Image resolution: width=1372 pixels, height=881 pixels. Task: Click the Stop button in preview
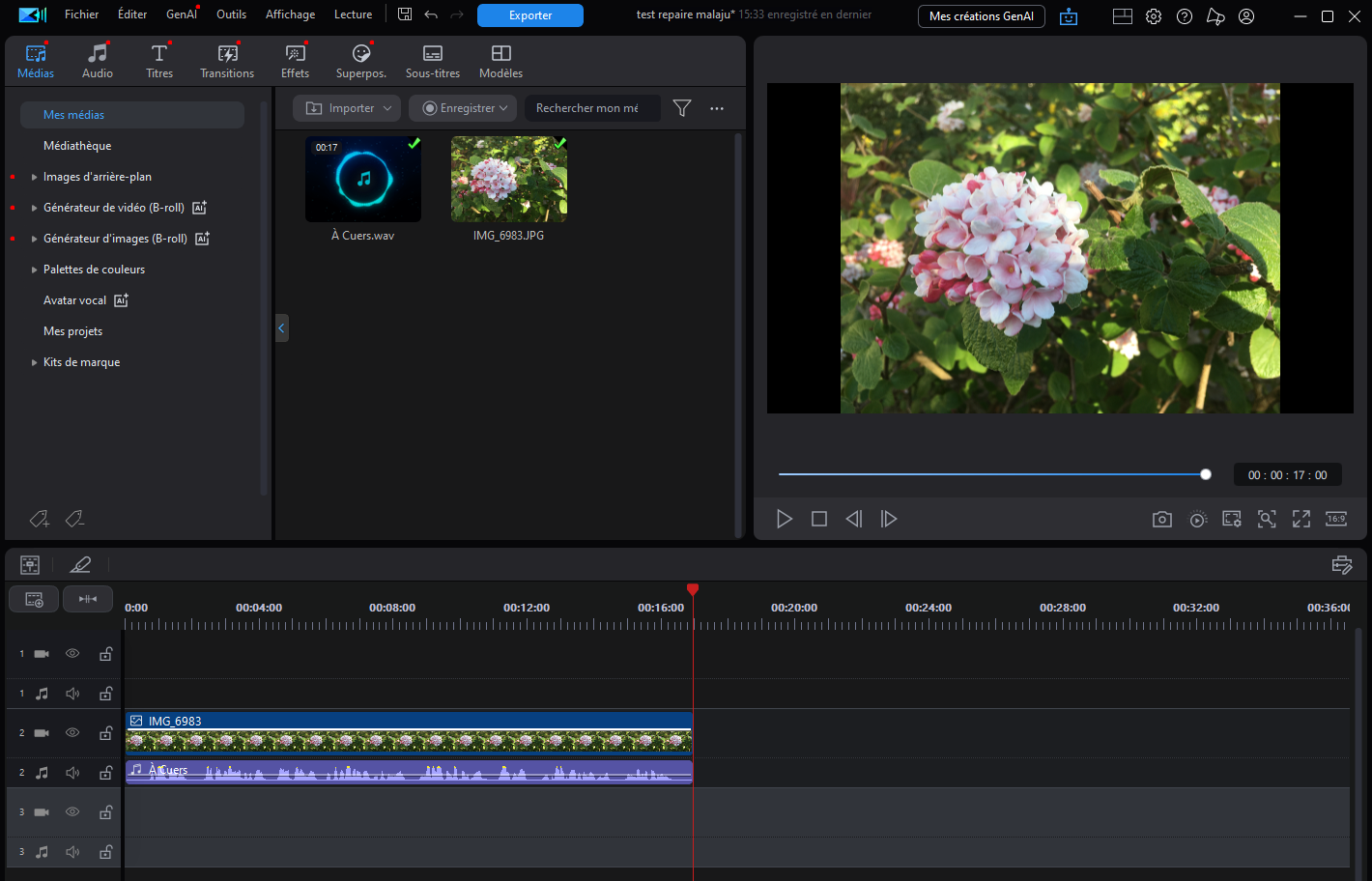[x=819, y=520]
